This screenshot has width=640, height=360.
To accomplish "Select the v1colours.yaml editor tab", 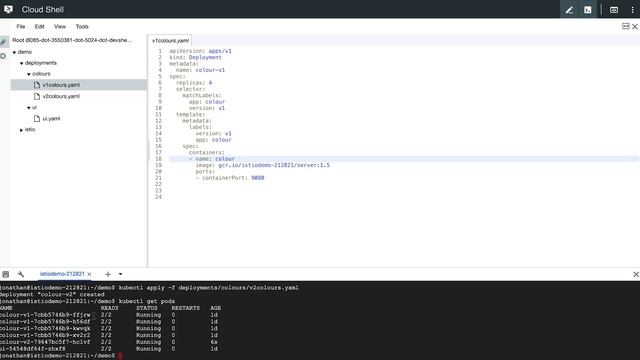I will point(170,40).
